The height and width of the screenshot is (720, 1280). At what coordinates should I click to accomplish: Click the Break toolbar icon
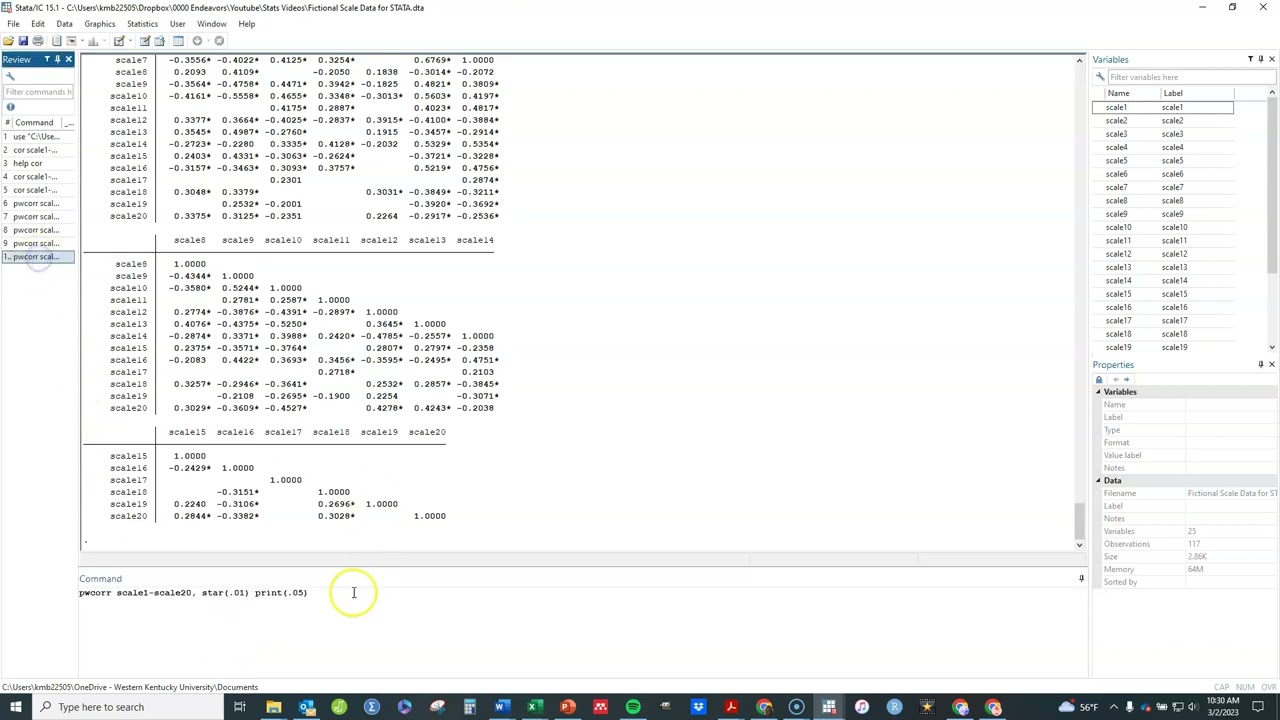pos(219,41)
